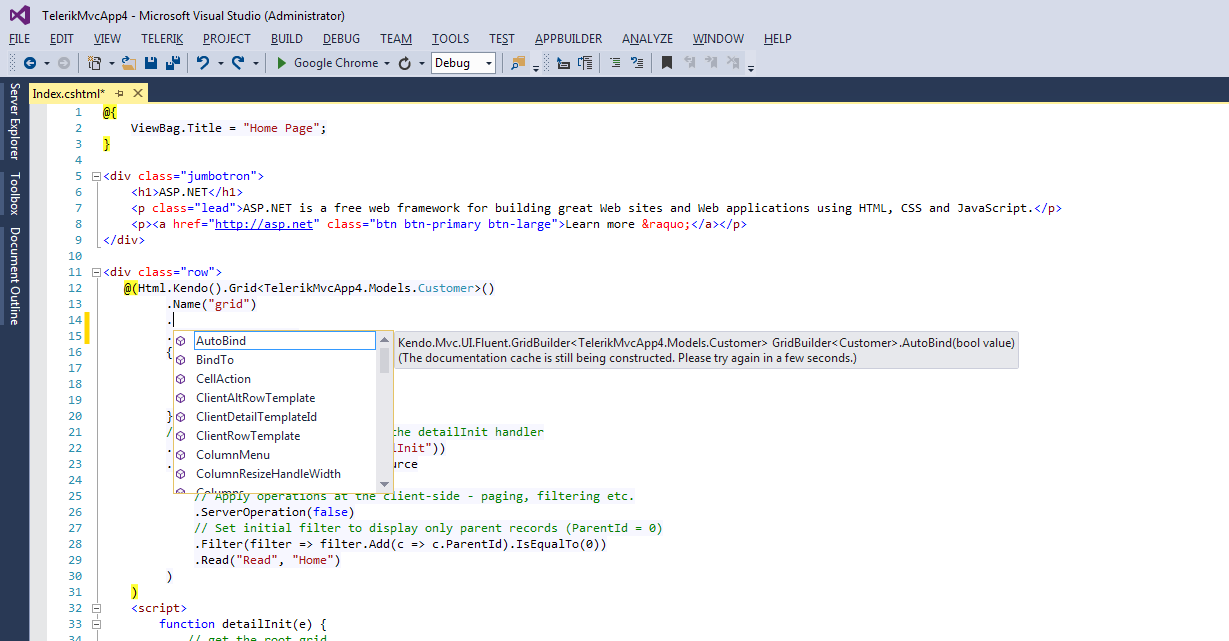This screenshot has height=641, width=1229.
Task: Toggle a bookmark on the current line
Action: click(667, 63)
